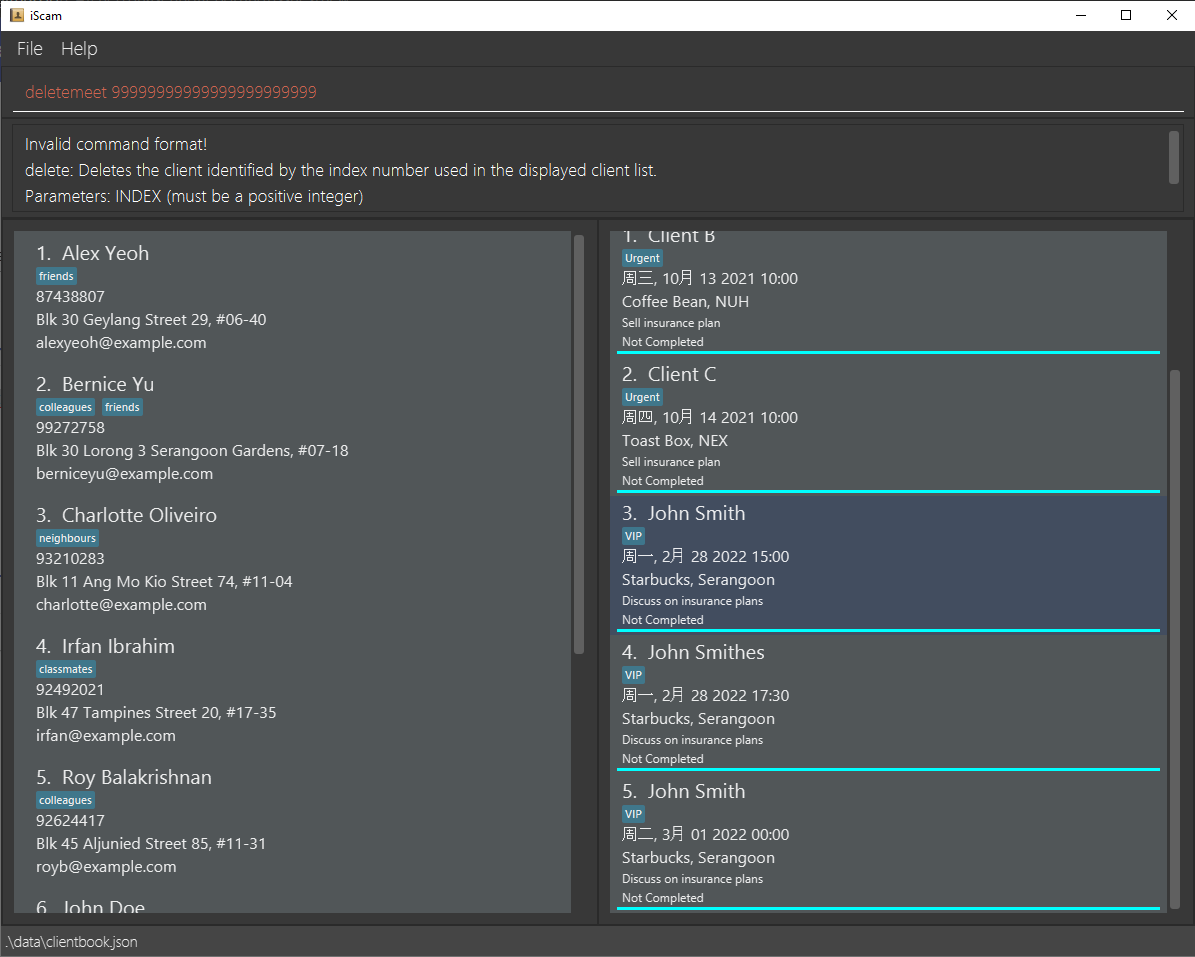Click address Blk 30 Geylang Street 29
This screenshot has height=957, width=1195.
click(x=151, y=319)
